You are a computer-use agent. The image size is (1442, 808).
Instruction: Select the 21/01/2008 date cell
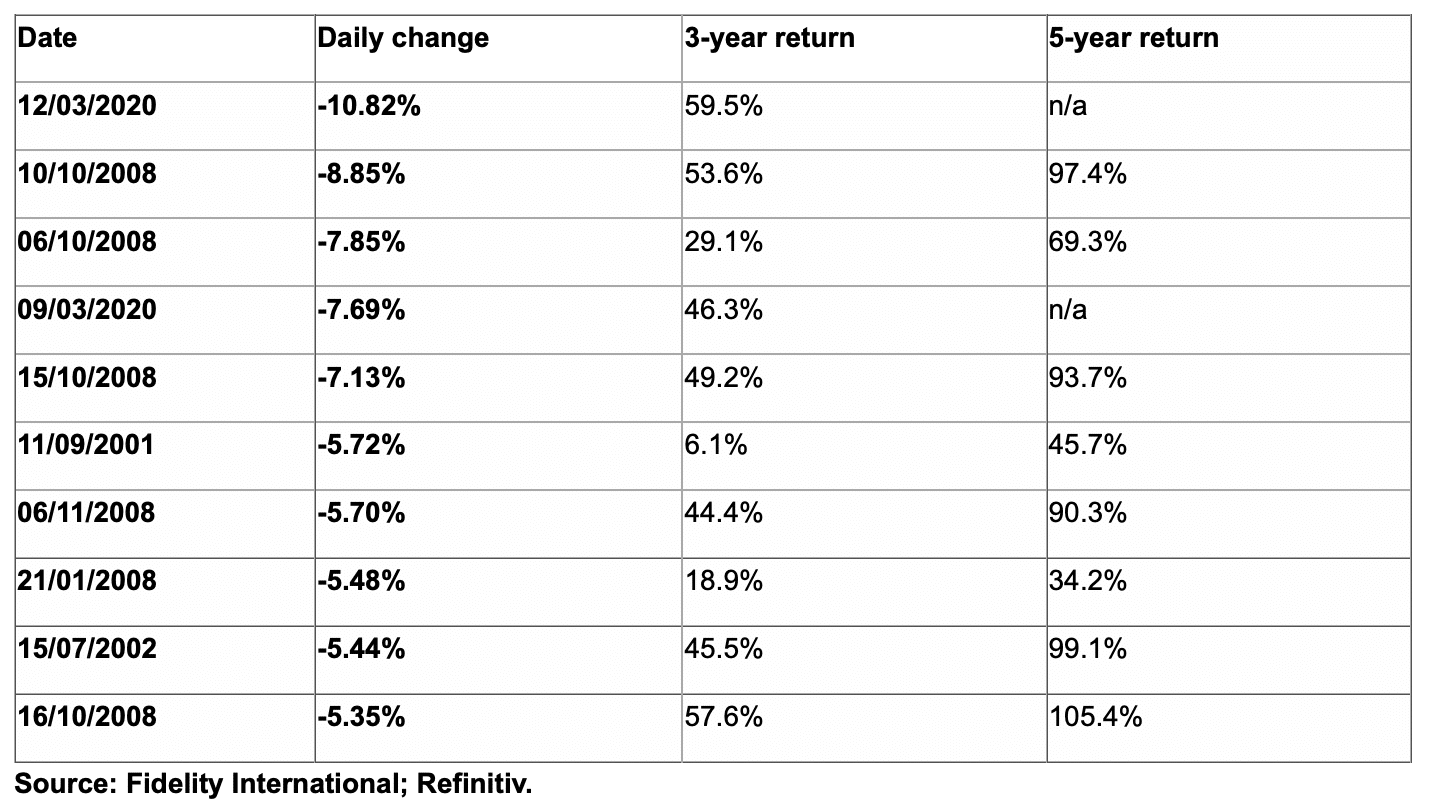tap(165, 591)
